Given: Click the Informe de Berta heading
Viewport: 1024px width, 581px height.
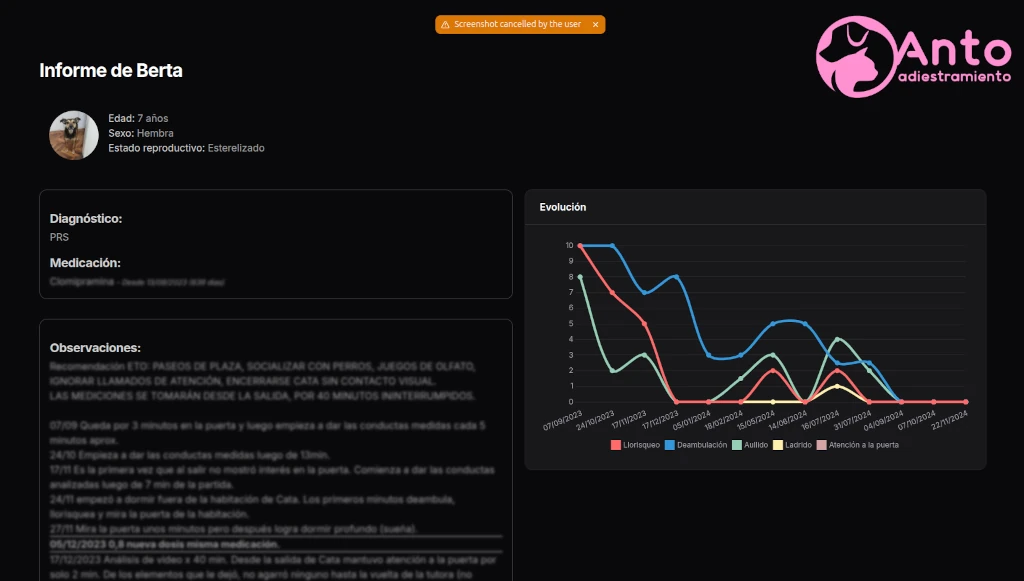Looking at the screenshot, I should click(111, 70).
